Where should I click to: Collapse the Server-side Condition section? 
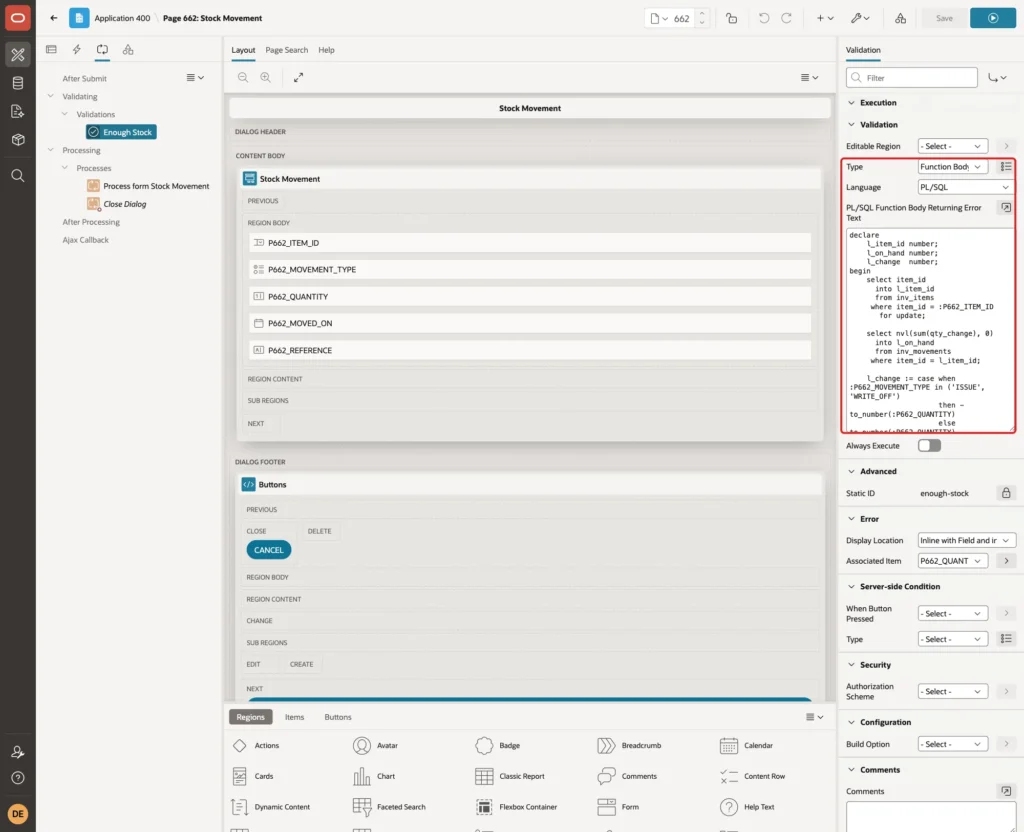point(851,586)
